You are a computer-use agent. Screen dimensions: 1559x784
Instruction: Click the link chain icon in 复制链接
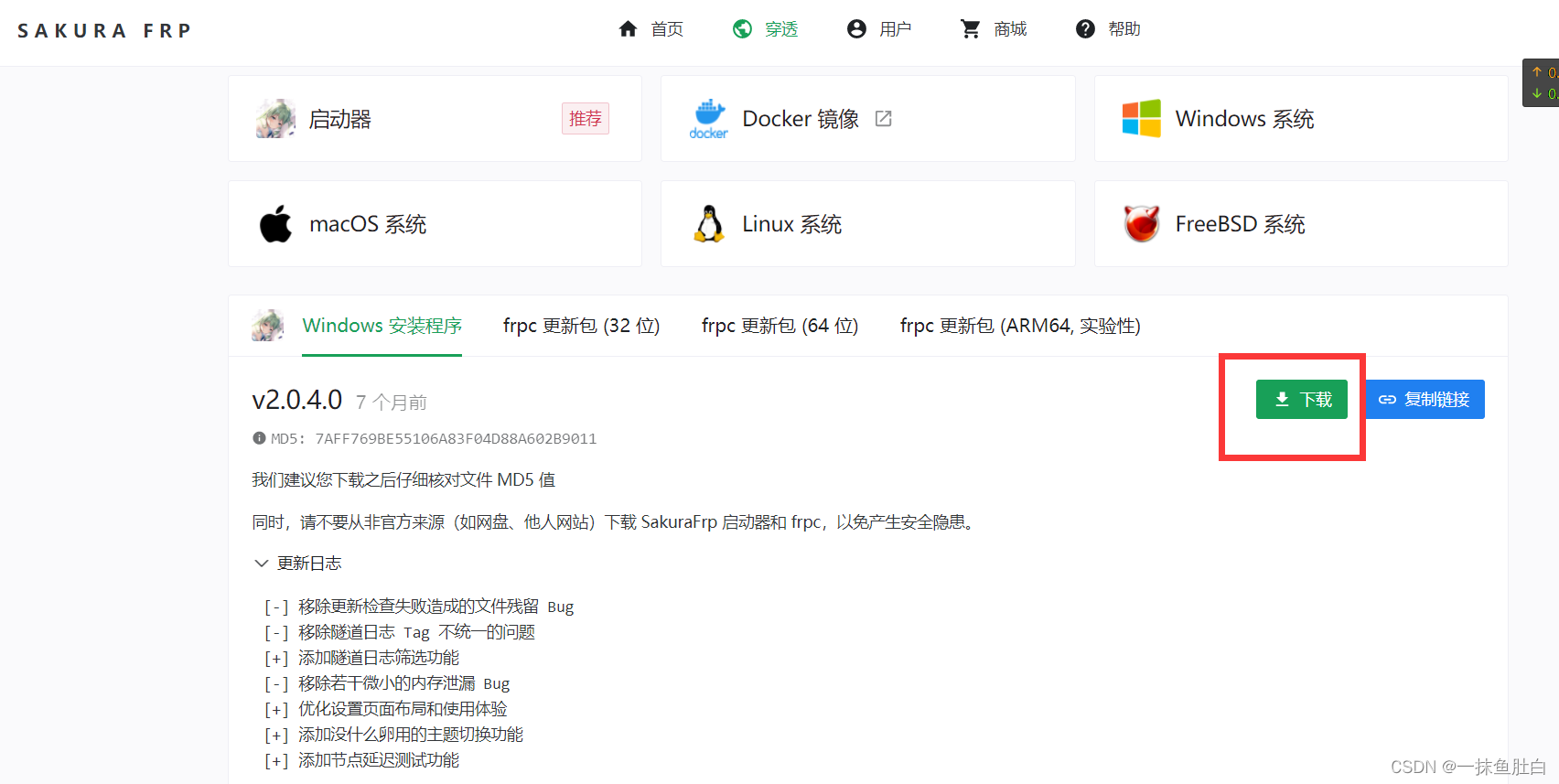point(1388,400)
